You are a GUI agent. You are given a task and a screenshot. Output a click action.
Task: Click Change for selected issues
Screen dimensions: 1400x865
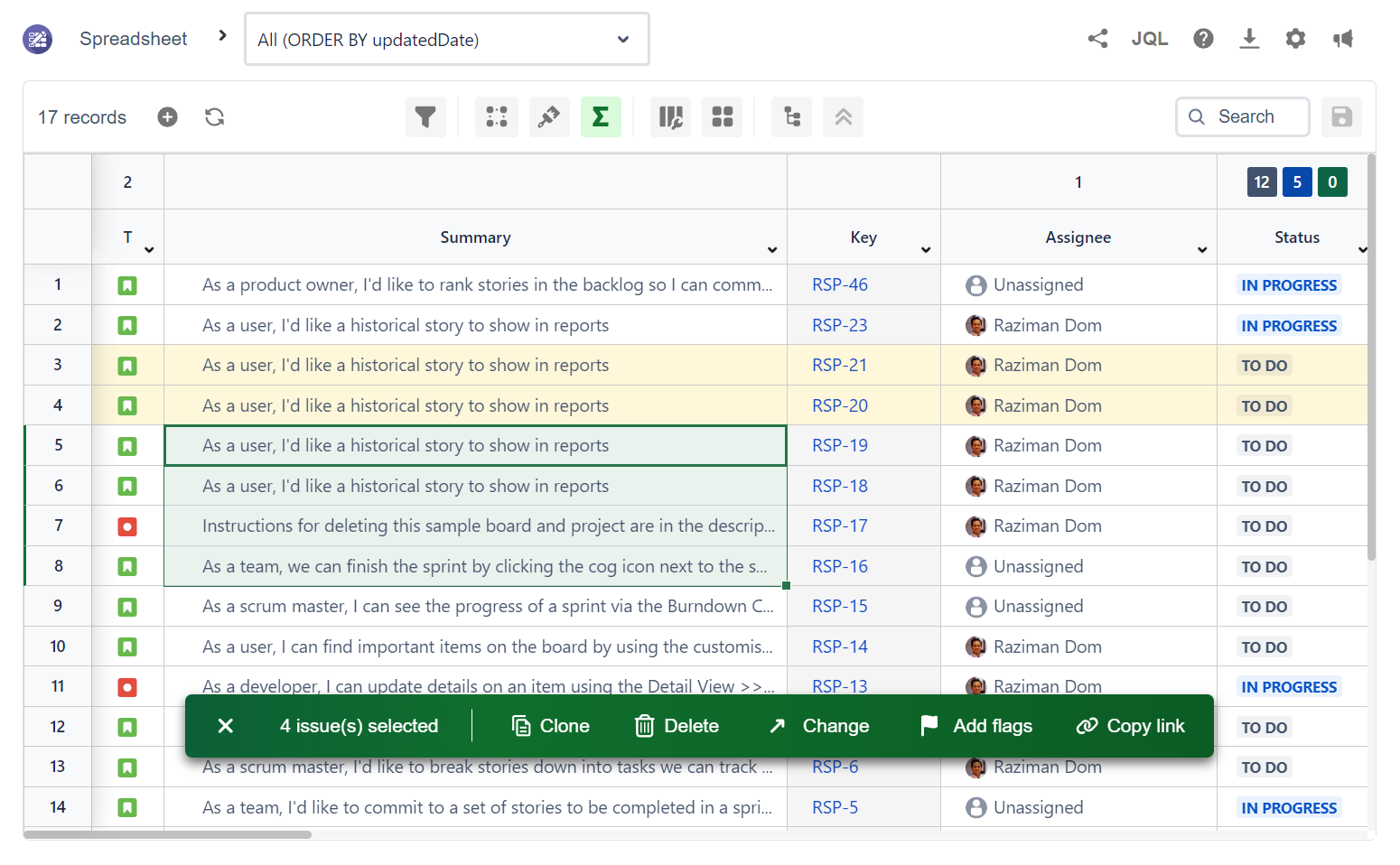click(x=818, y=726)
